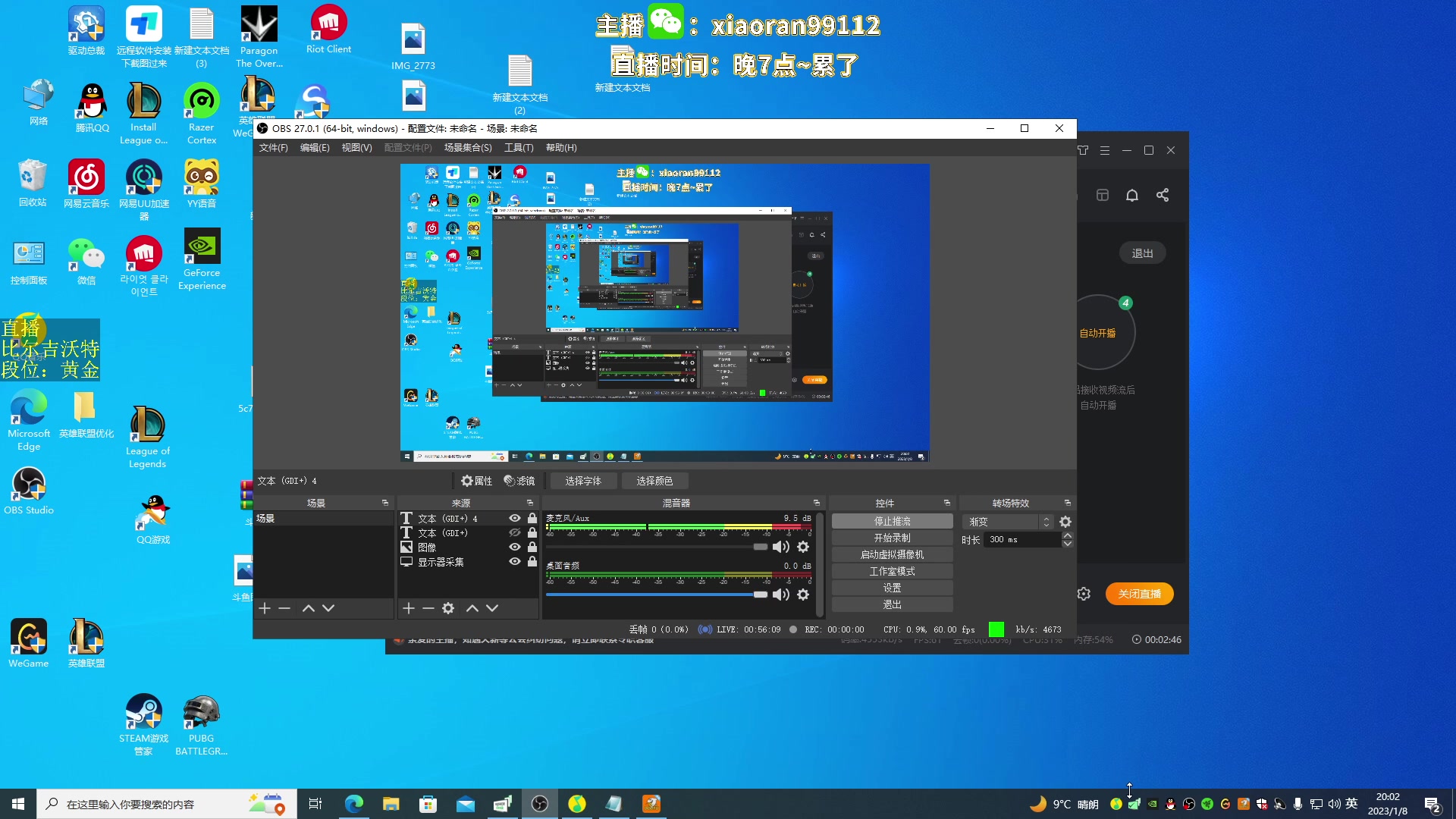Click 停止推流 button
The image size is (1456, 819).
pyautogui.click(x=893, y=521)
